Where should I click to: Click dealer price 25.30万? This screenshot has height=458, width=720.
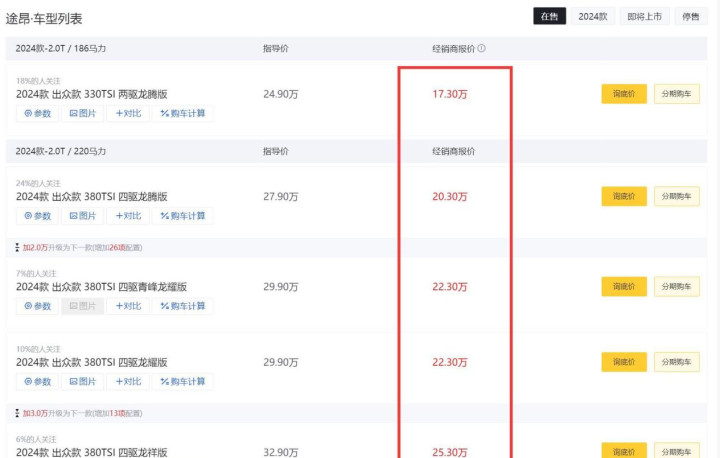(x=450, y=452)
